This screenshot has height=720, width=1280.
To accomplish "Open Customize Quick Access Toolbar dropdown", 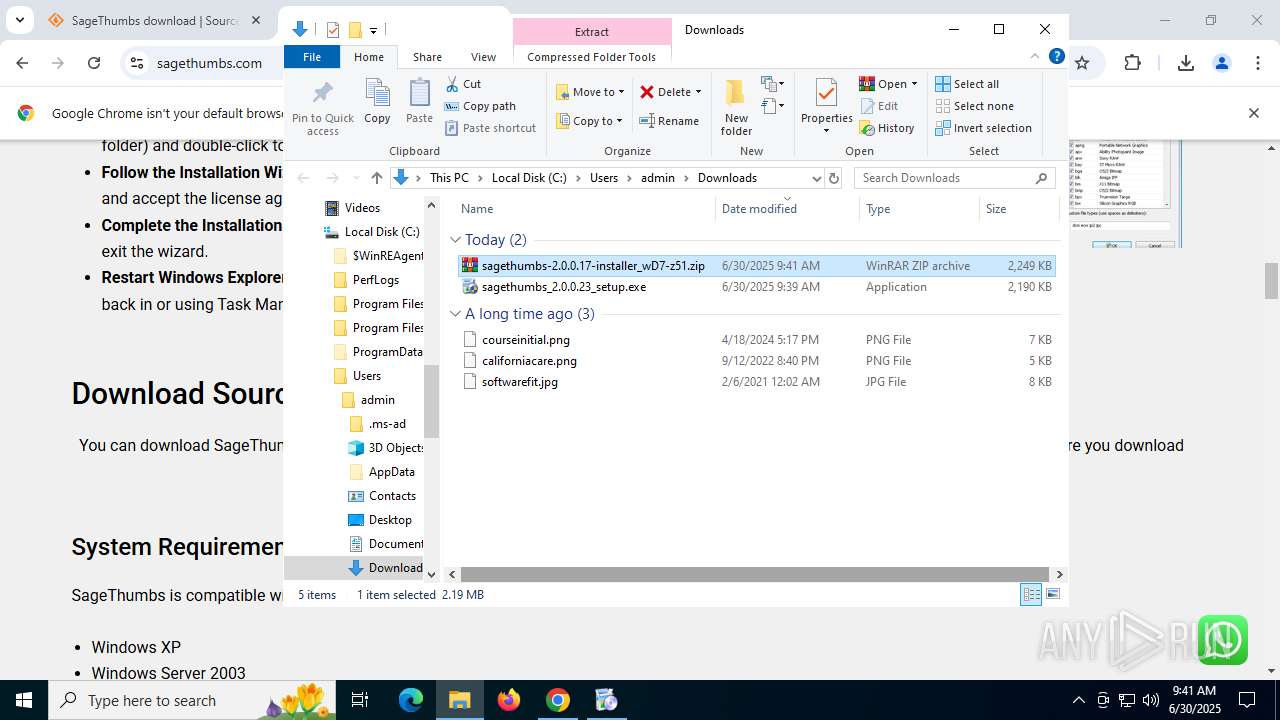I will pyautogui.click(x=373, y=31).
